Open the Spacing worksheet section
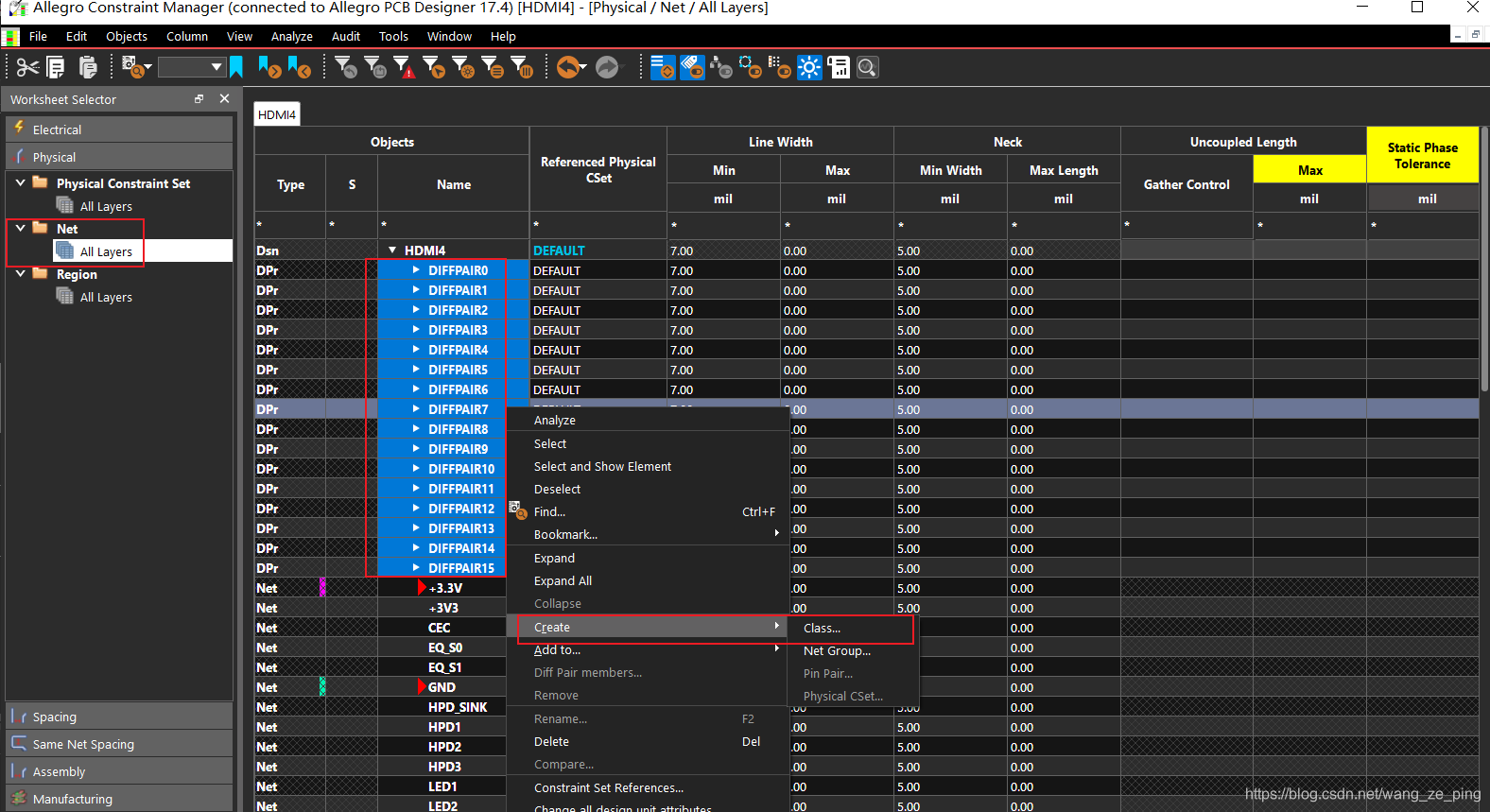1490x812 pixels. pos(119,717)
